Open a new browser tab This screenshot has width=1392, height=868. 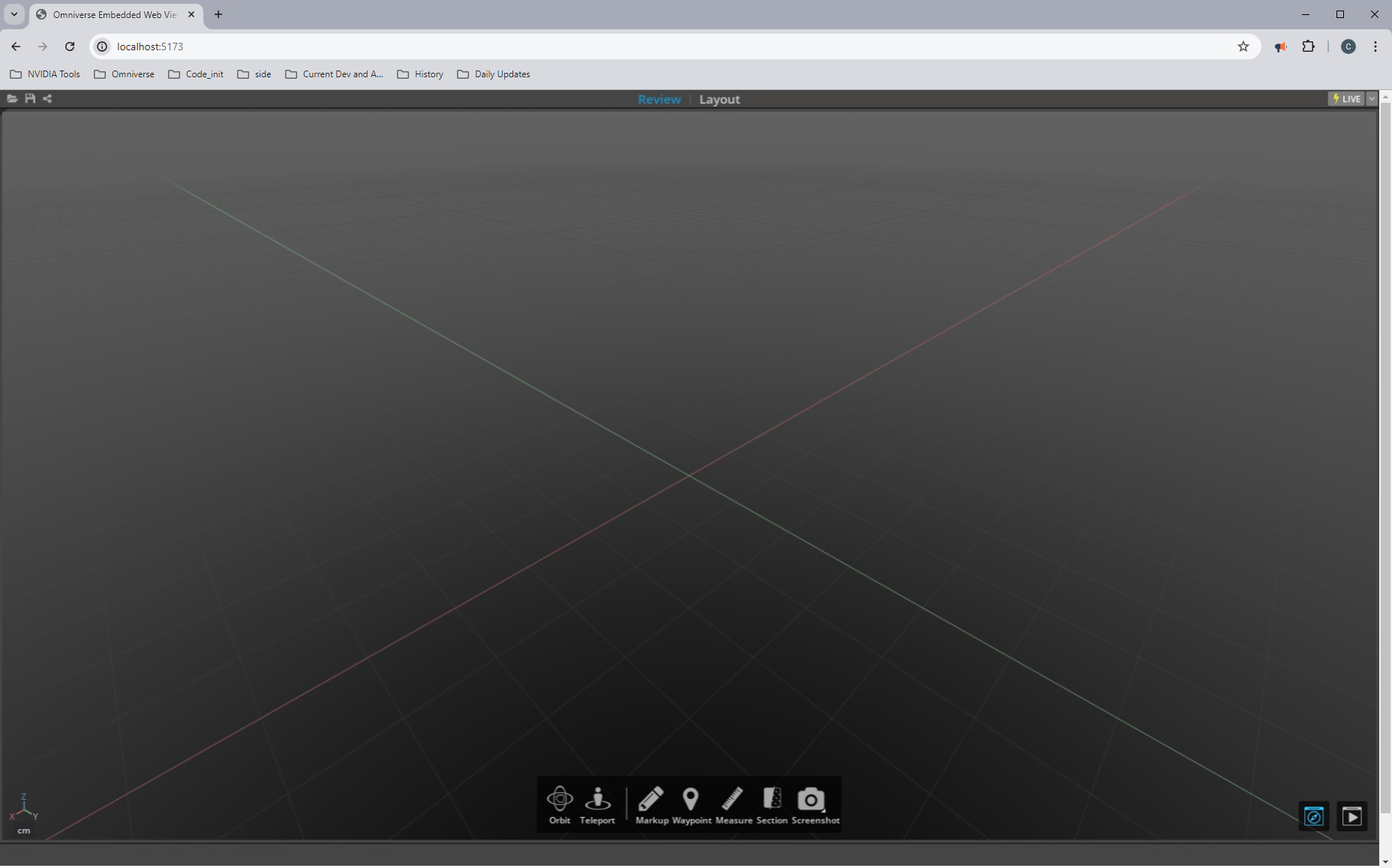[x=218, y=14]
